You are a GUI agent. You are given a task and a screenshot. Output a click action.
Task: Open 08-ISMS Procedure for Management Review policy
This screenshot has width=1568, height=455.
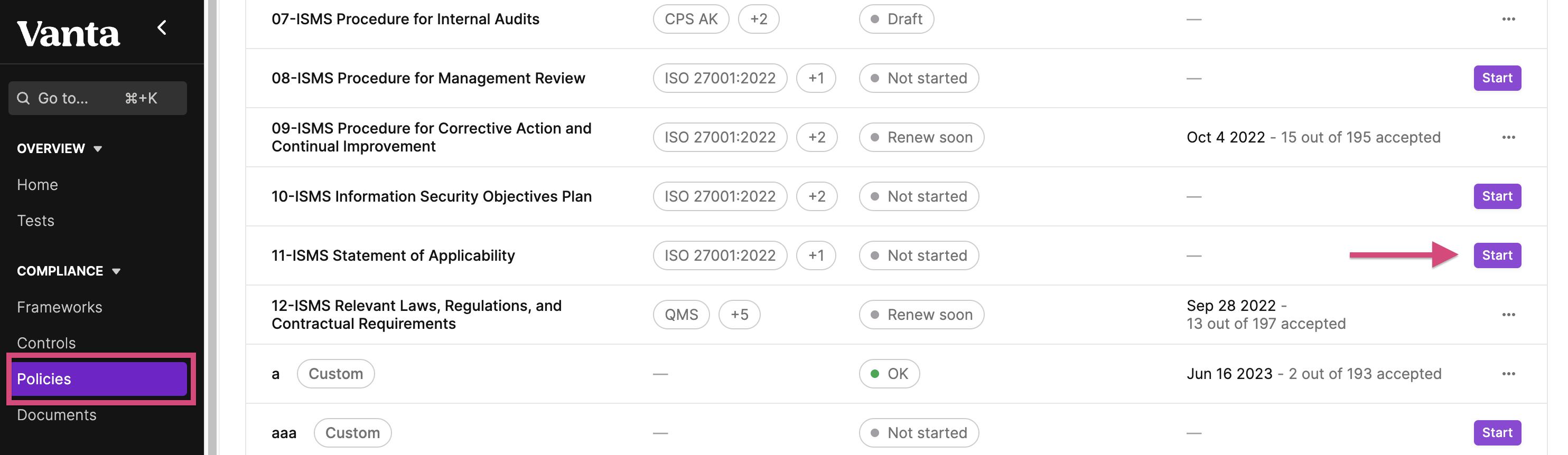coord(428,78)
